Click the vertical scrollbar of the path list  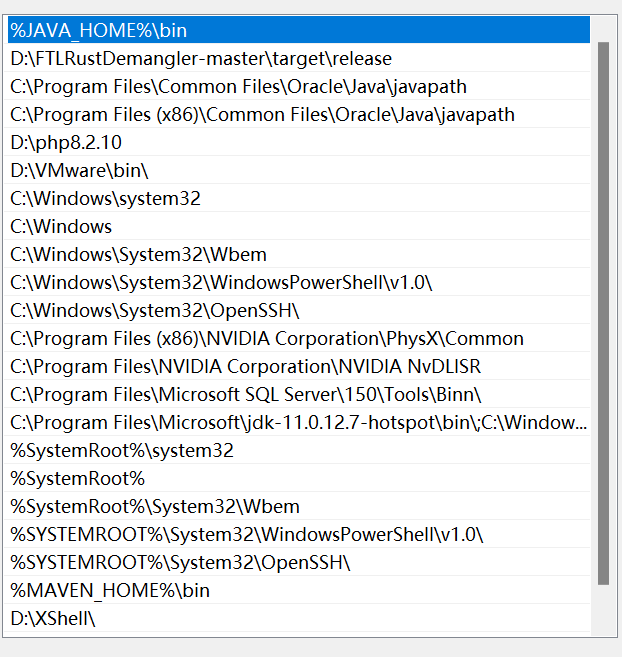coord(603,312)
